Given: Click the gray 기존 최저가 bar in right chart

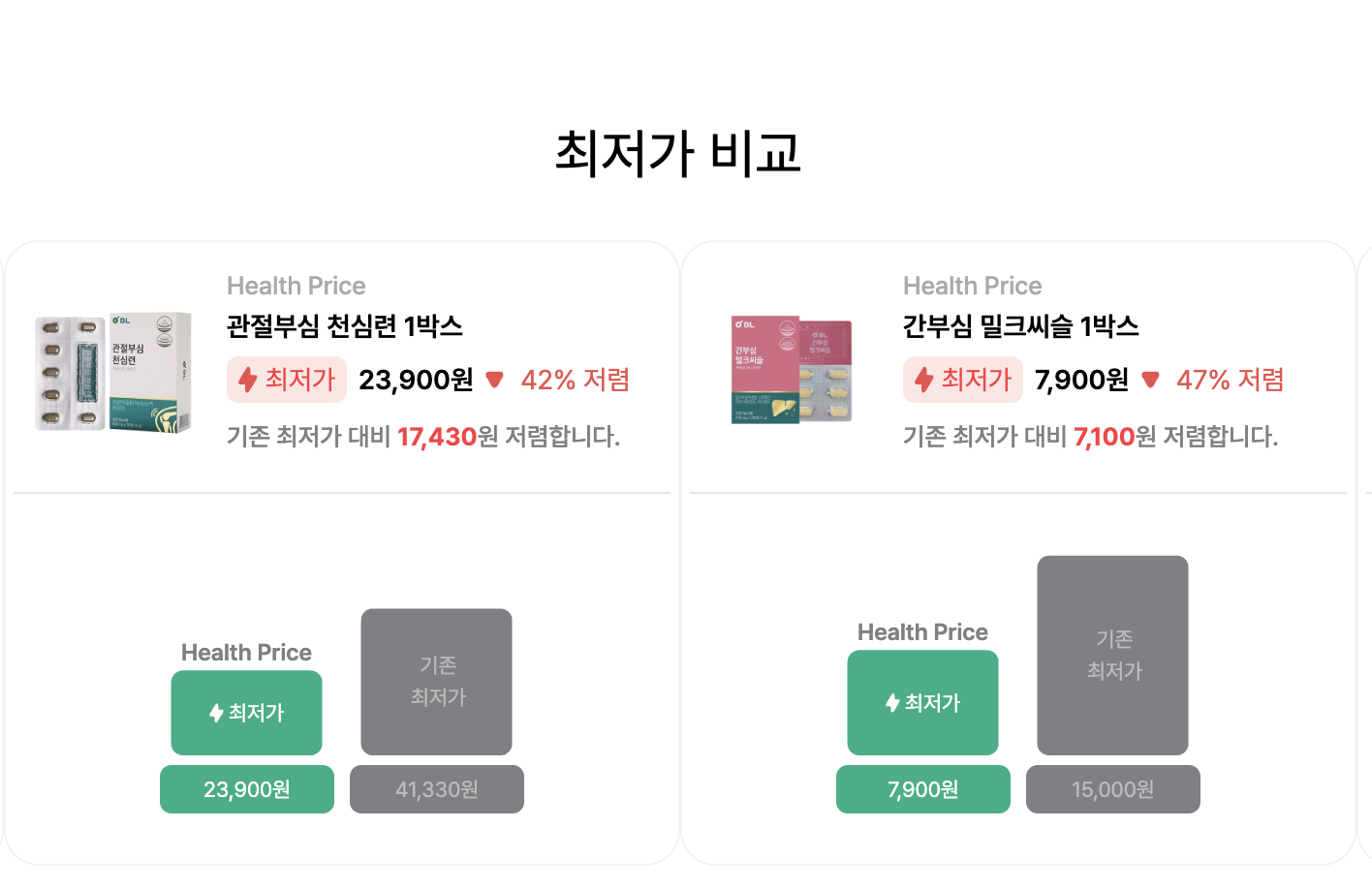Looking at the screenshot, I should 1112,656.
